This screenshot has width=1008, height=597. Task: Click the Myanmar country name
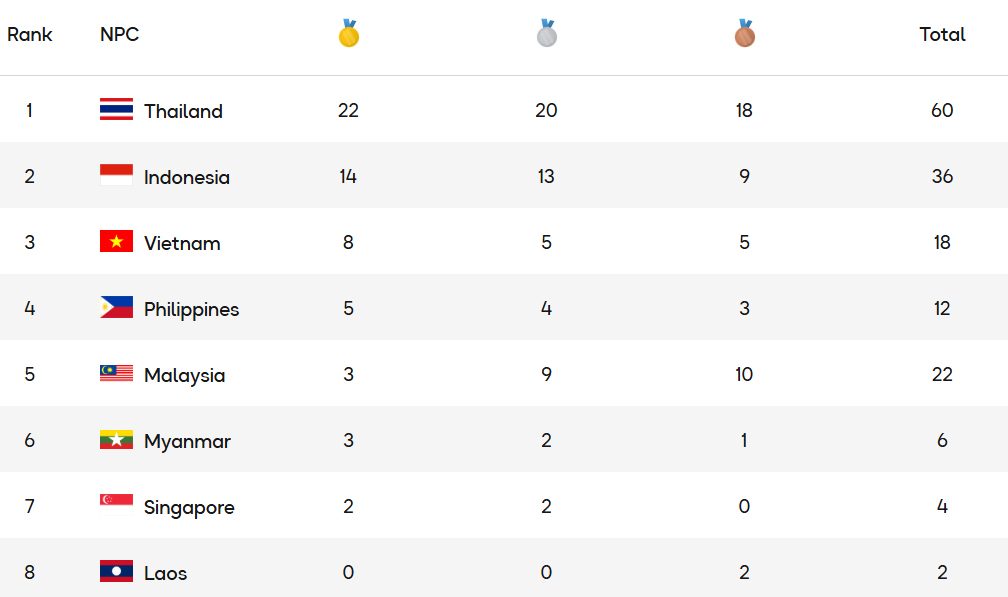pyautogui.click(x=187, y=441)
